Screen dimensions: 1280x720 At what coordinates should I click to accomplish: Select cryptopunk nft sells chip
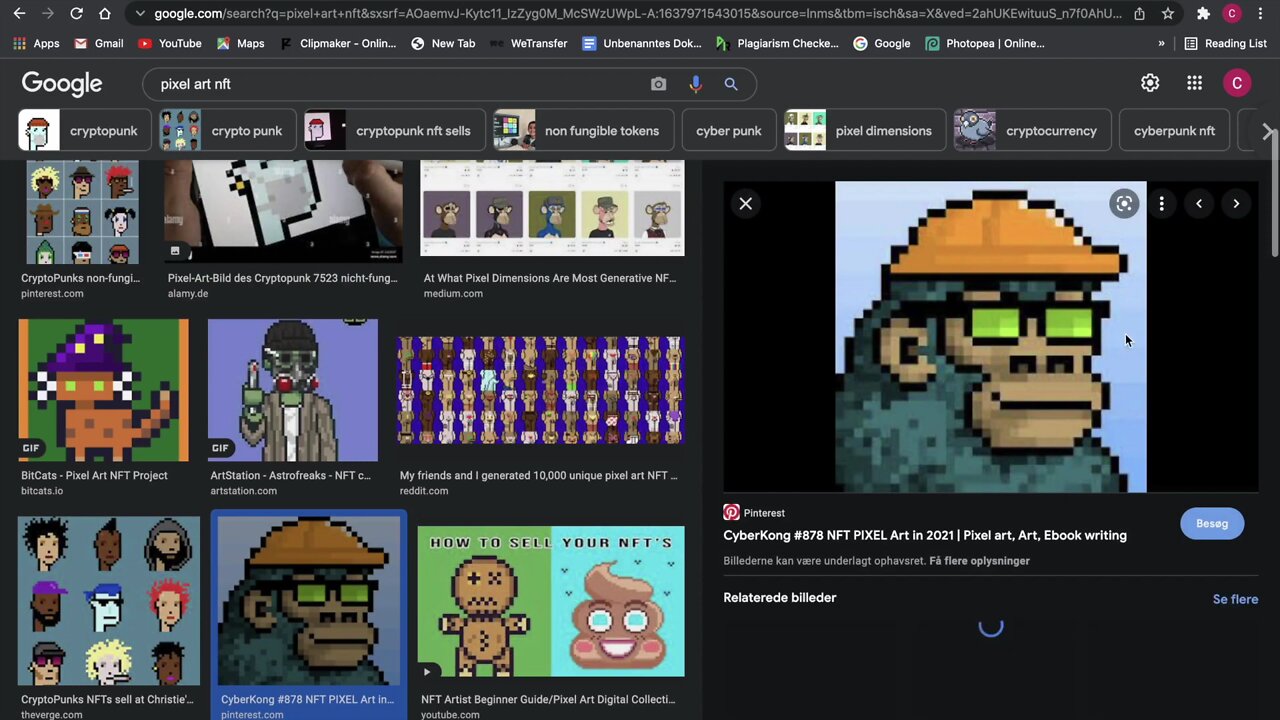(394, 130)
